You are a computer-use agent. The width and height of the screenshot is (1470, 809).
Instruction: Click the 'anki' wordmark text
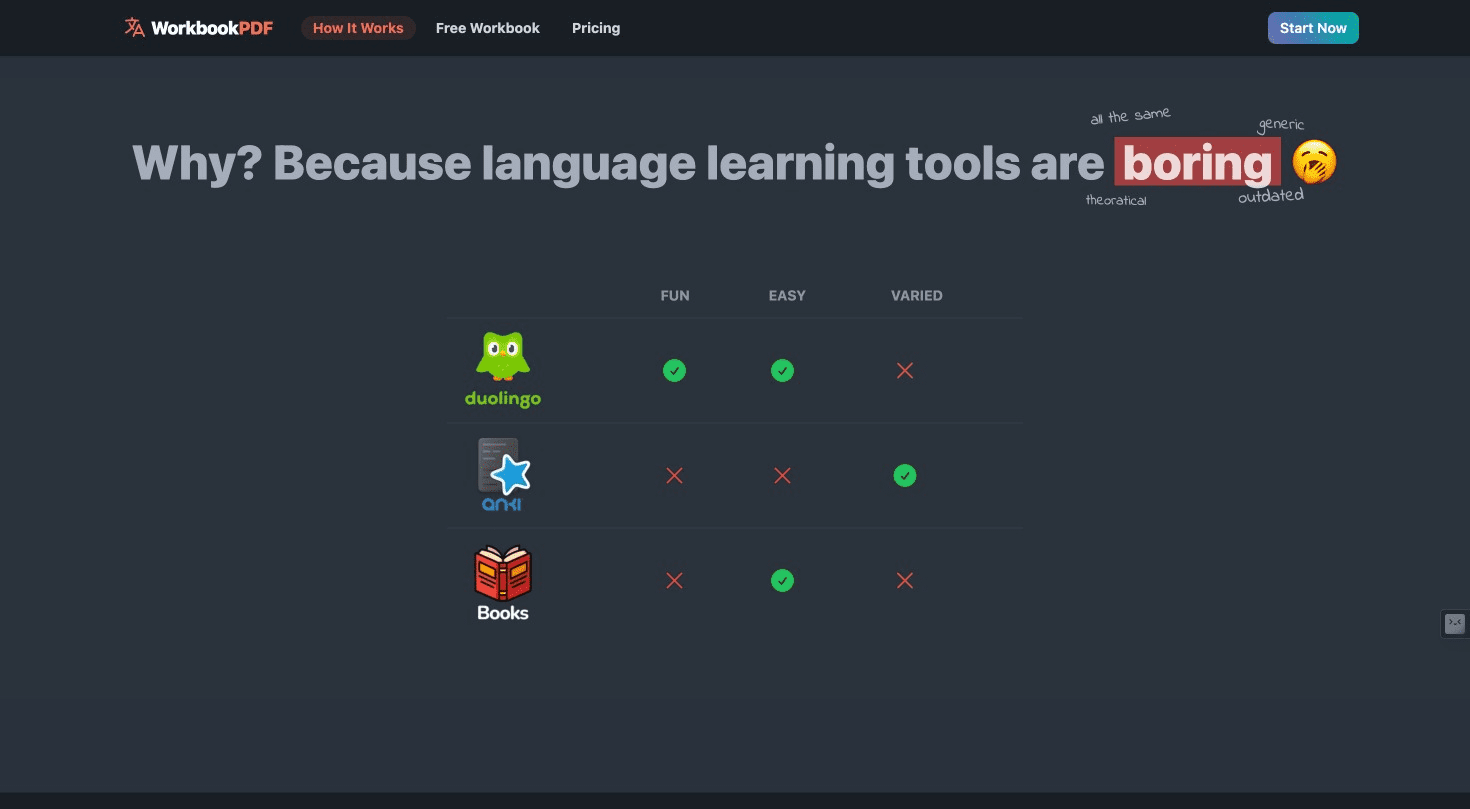point(502,504)
